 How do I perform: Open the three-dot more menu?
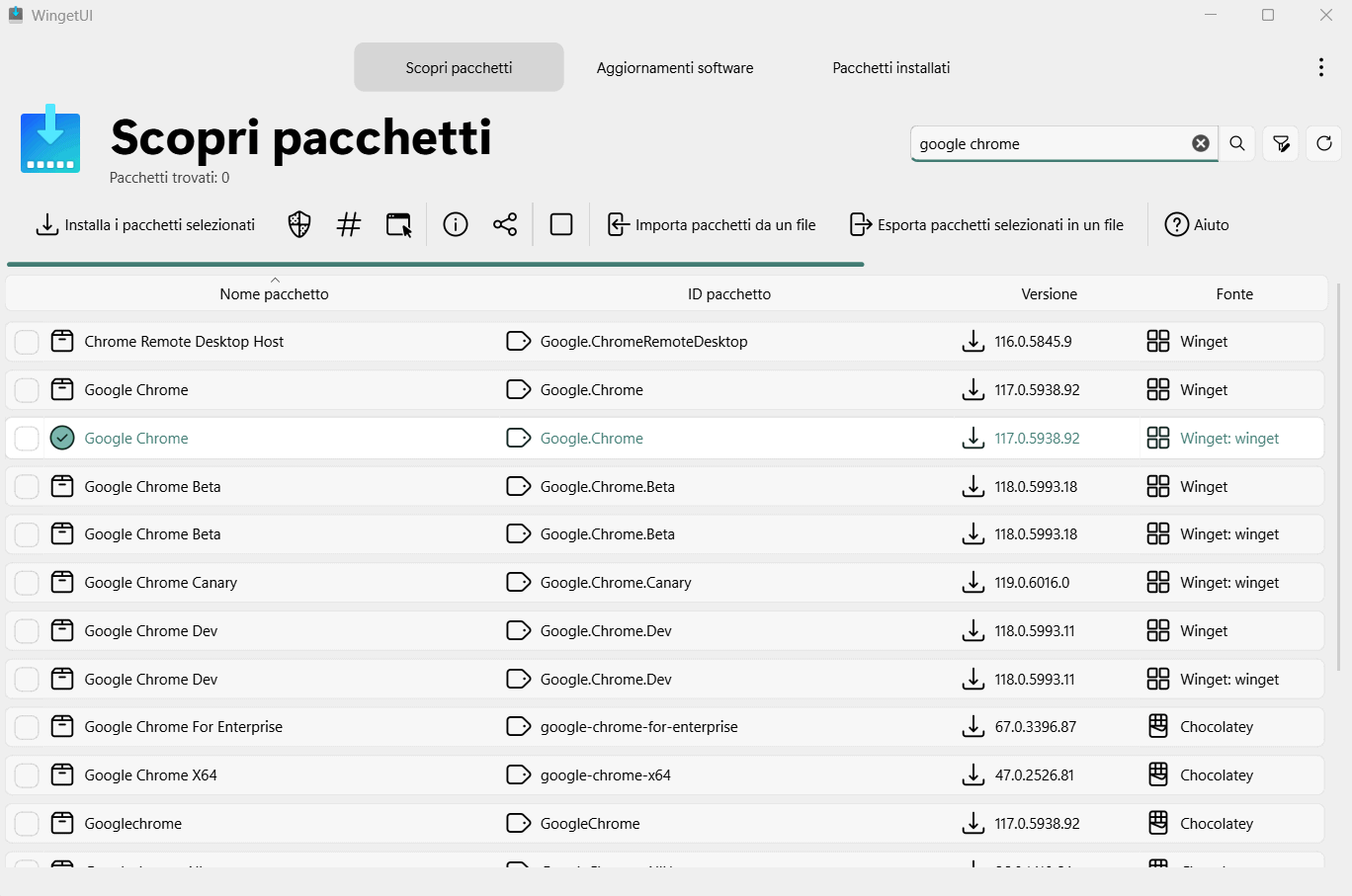click(x=1321, y=67)
